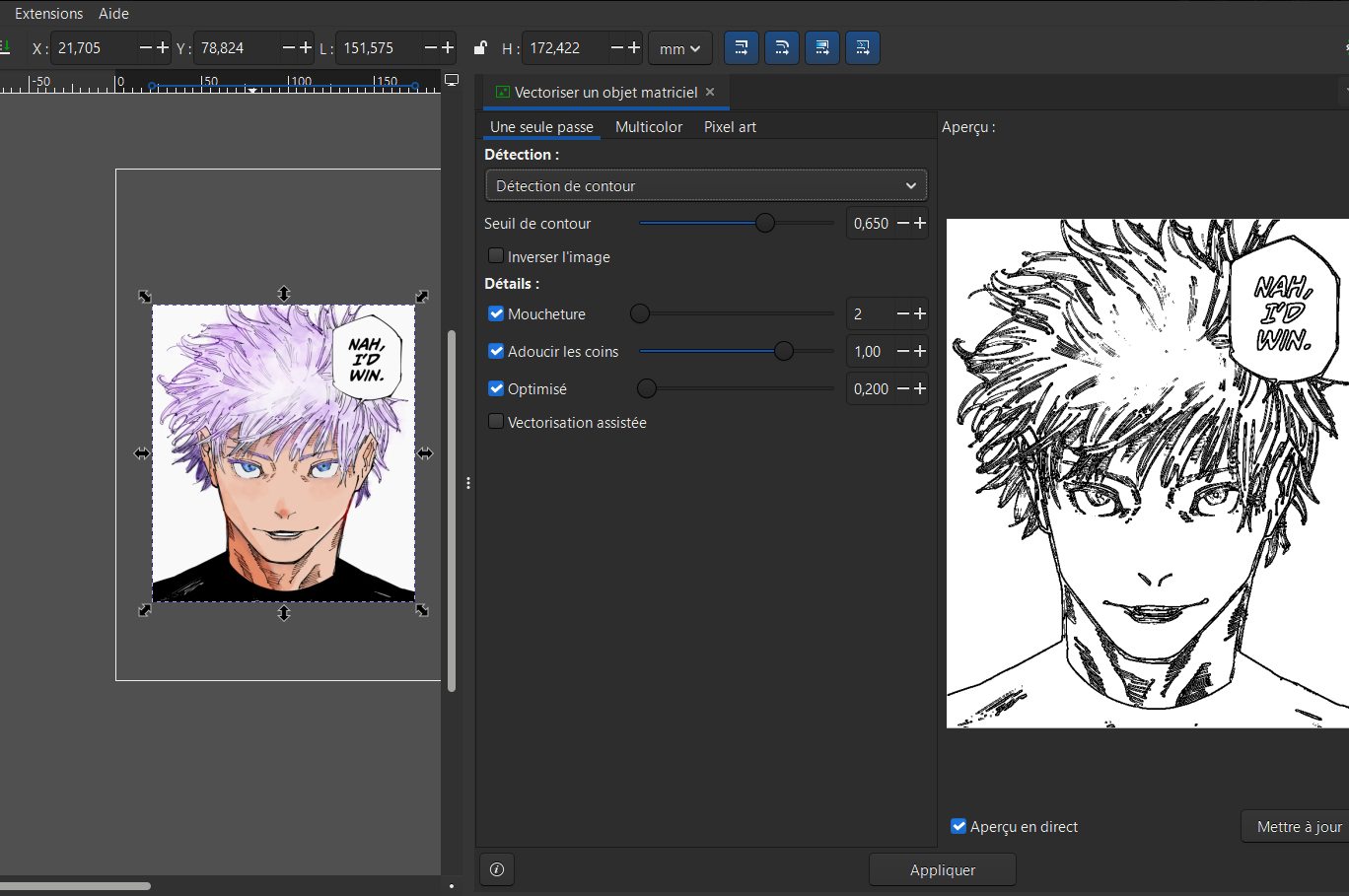Click the Seuil de contour slider
Screen dimensions: 1349x896
pyautogui.click(x=737, y=223)
